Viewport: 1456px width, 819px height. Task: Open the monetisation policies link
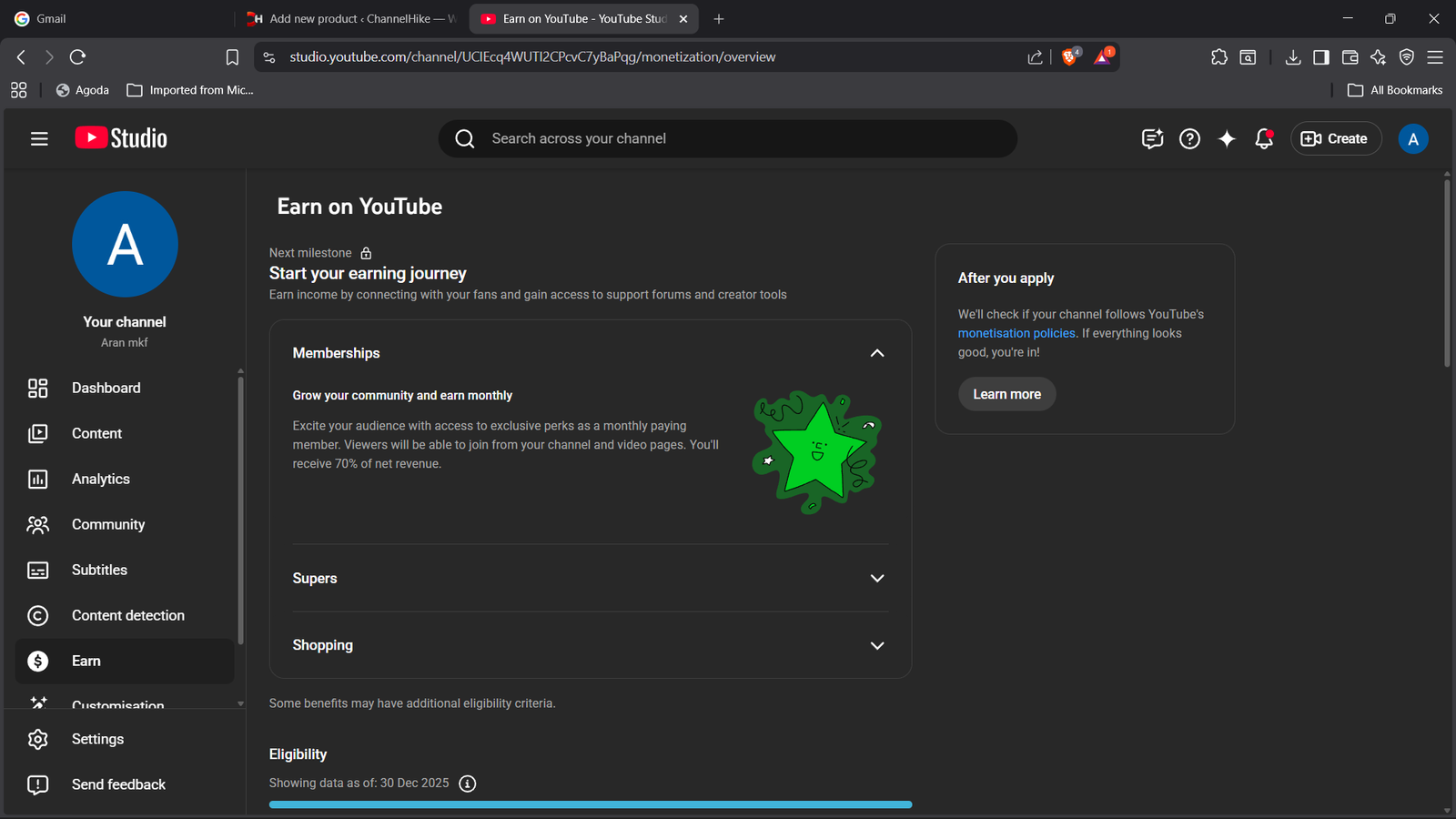[1016, 333]
